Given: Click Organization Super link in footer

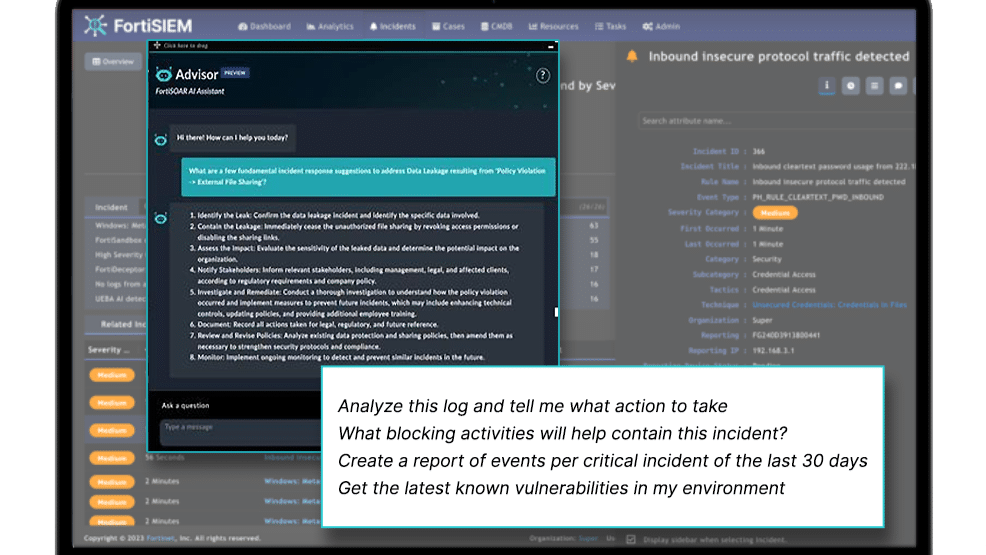Looking at the screenshot, I should (588, 538).
